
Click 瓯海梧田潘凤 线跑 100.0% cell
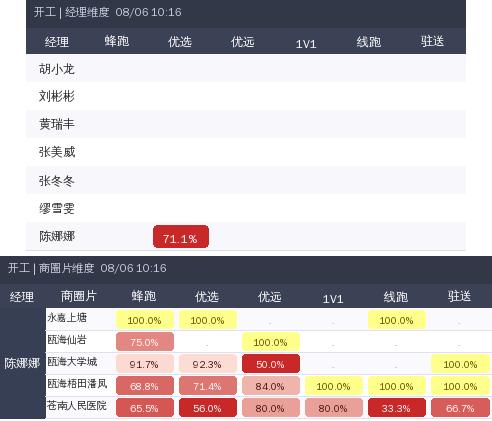[397, 386]
